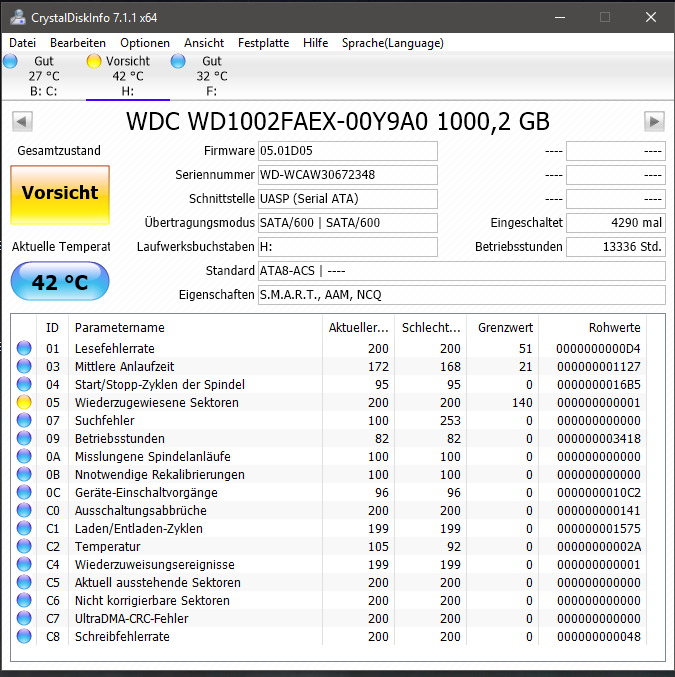This screenshot has width=675, height=677.
Task: Click status icon for Lesefehlerrate row
Action: pos(24,348)
